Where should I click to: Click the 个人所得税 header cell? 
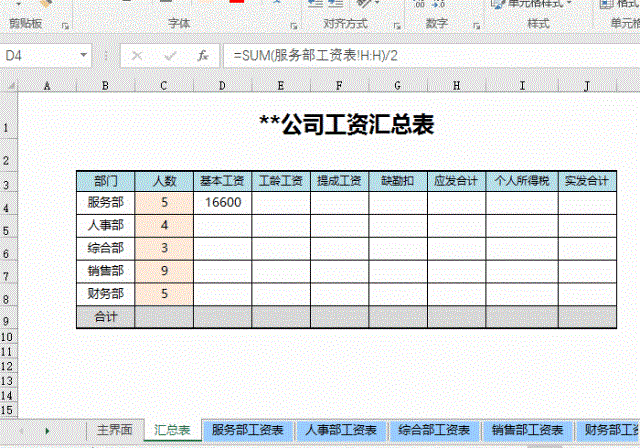coord(522,181)
